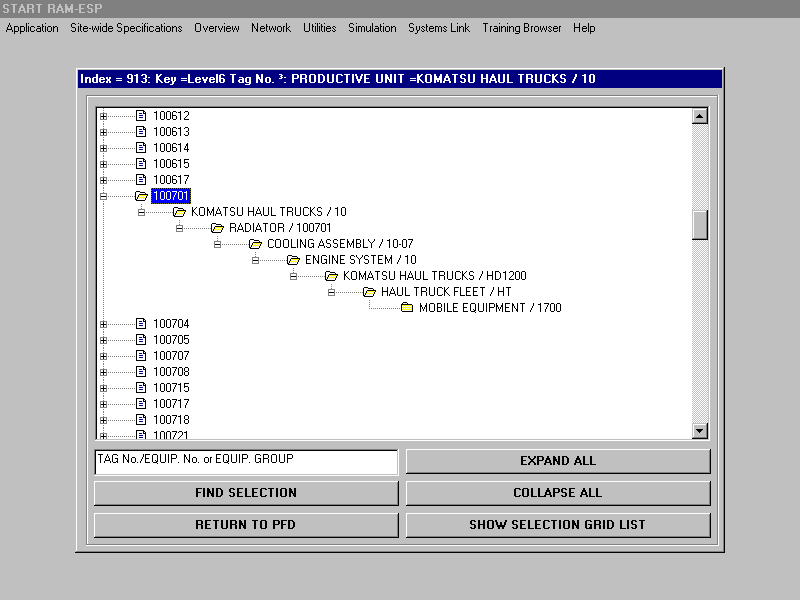The width and height of the screenshot is (800, 600).
Task: Click the open folder icon beside 100701
Action: pyautogui.click(x=141, y=196)
